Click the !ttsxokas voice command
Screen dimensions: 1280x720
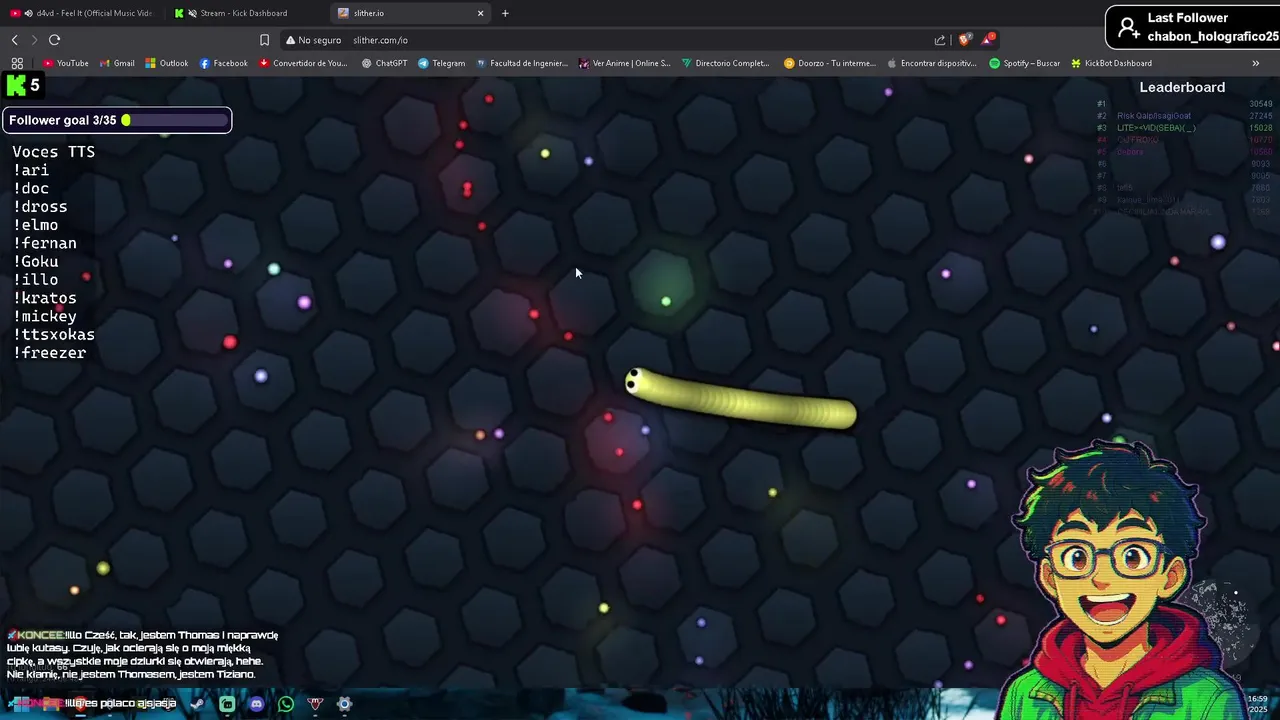pyautogui.click(x=54, y=334)
